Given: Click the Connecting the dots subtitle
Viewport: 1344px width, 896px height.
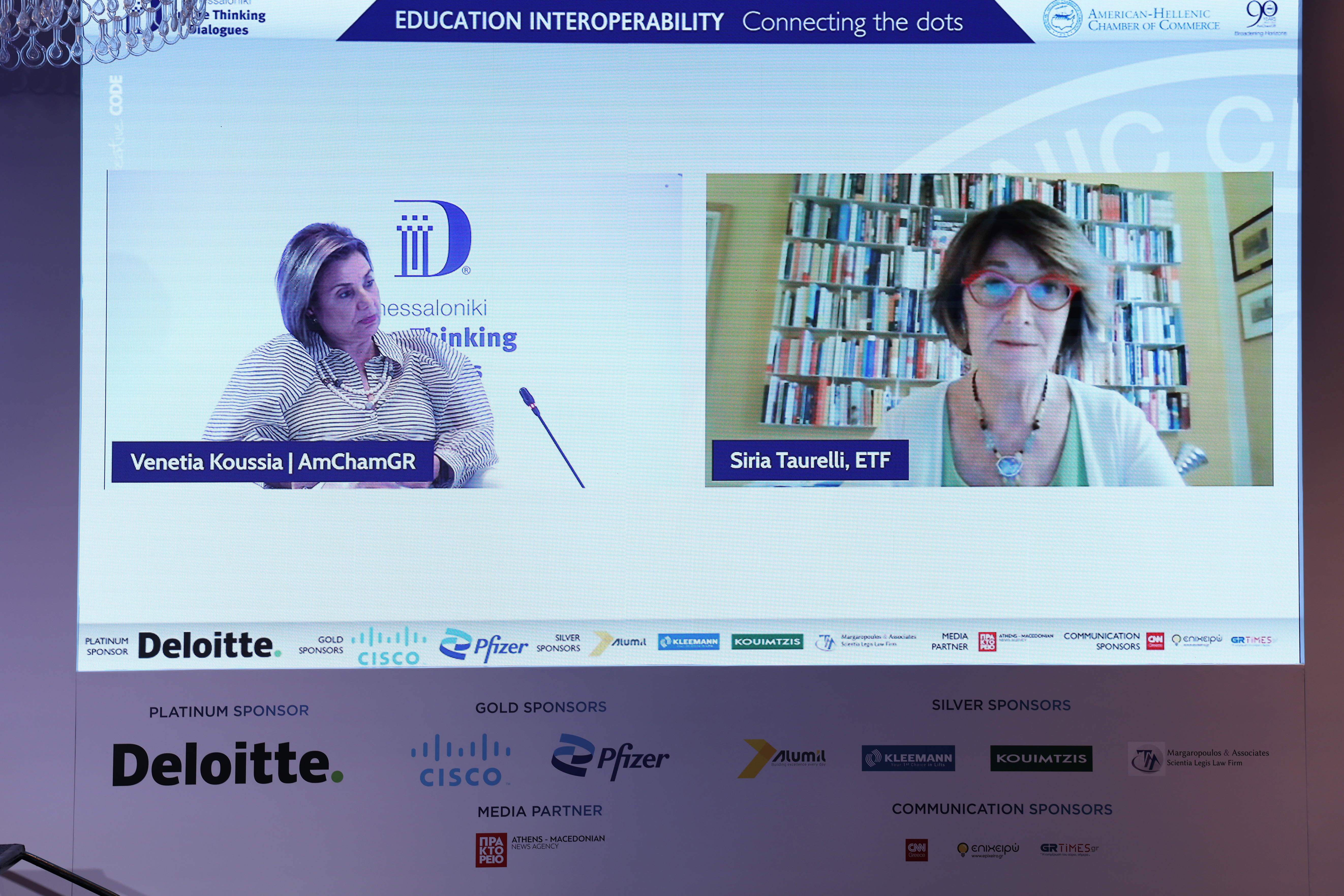Looking at the screenshot, I should pyautogui.click(x=852, y=22).
